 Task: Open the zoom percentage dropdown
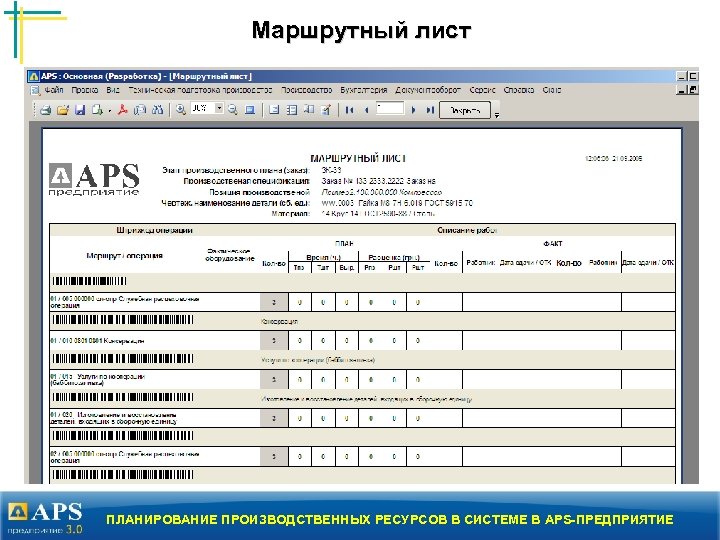coord(219,109)
